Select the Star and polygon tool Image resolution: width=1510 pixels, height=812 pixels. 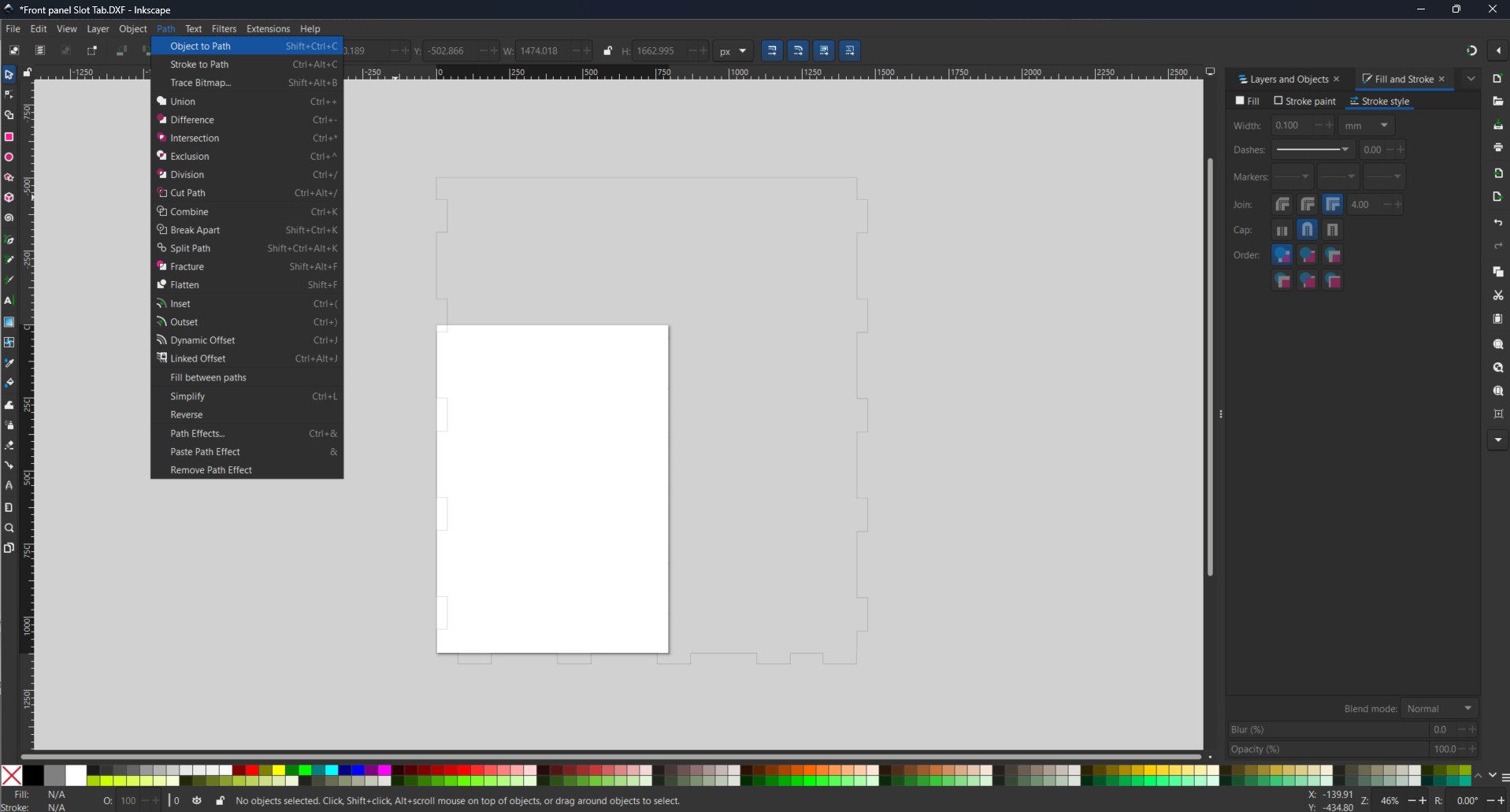(x=9, y=177)
